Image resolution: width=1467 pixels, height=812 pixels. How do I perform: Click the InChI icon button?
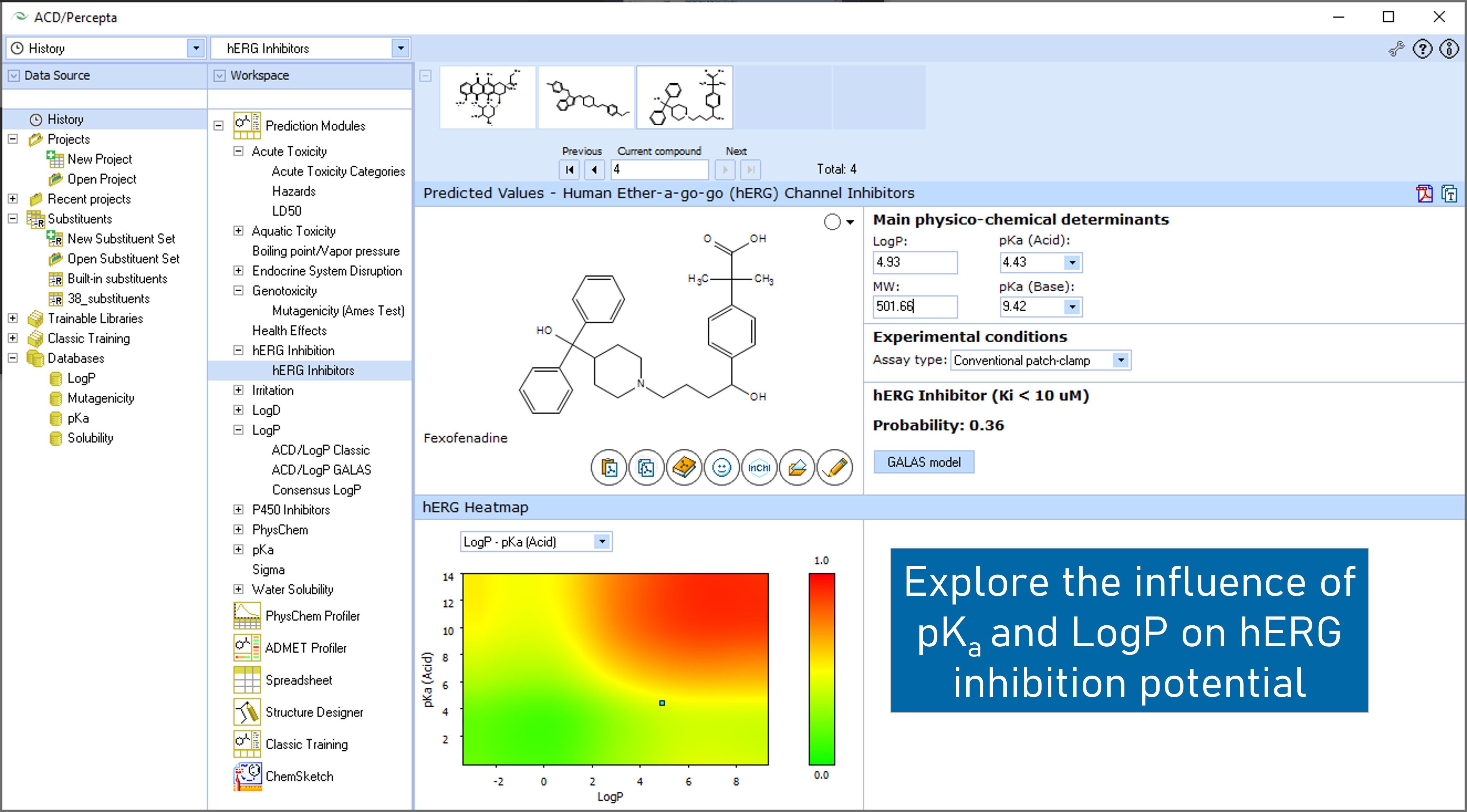pyautogui.click(x=759, y=468)
